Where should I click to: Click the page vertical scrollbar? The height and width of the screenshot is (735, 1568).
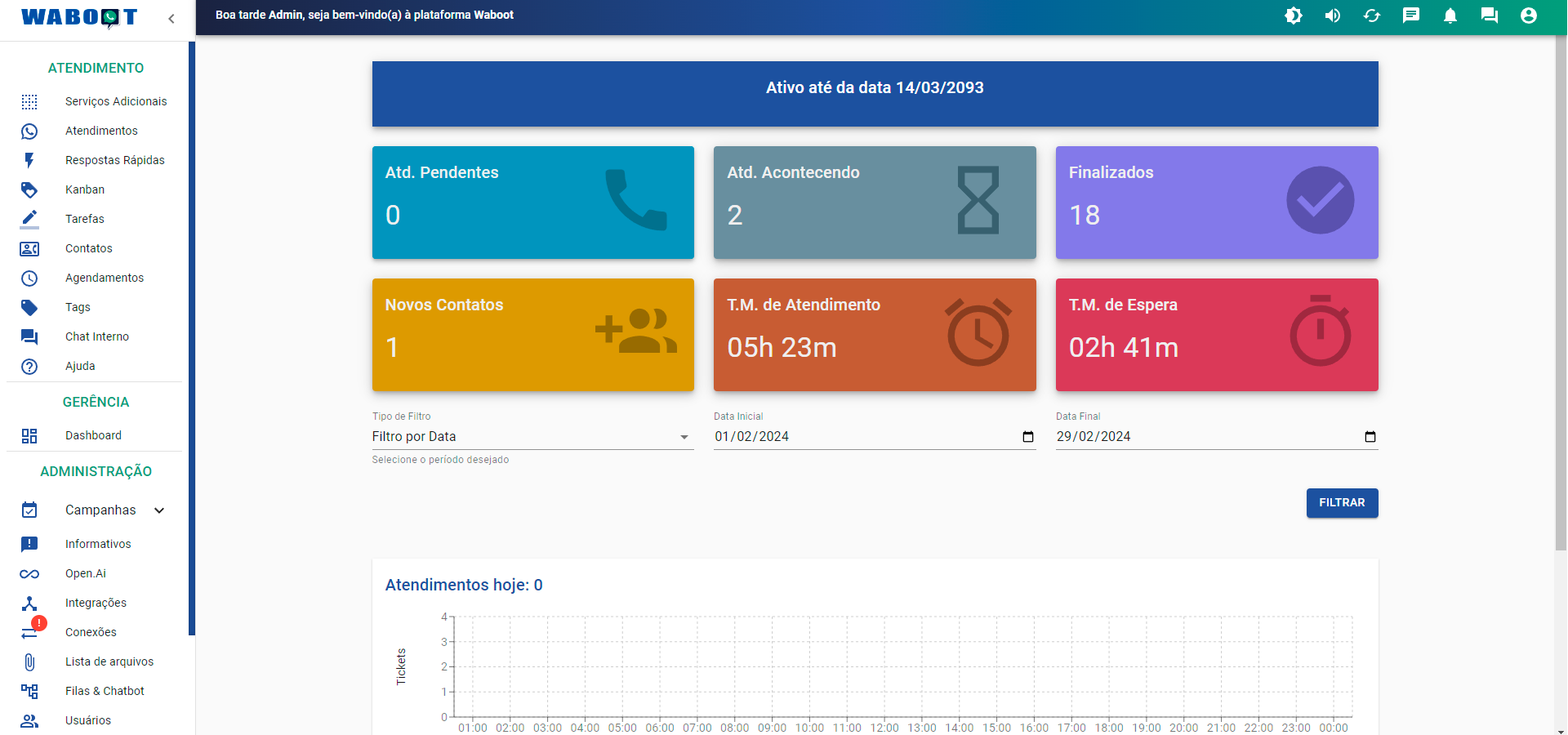(x=1561, y=294)
